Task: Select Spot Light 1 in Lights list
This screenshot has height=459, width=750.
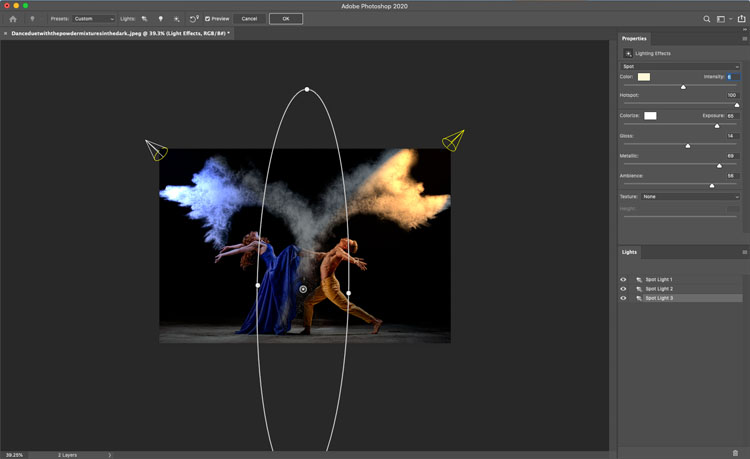Action: pos(693,280)
